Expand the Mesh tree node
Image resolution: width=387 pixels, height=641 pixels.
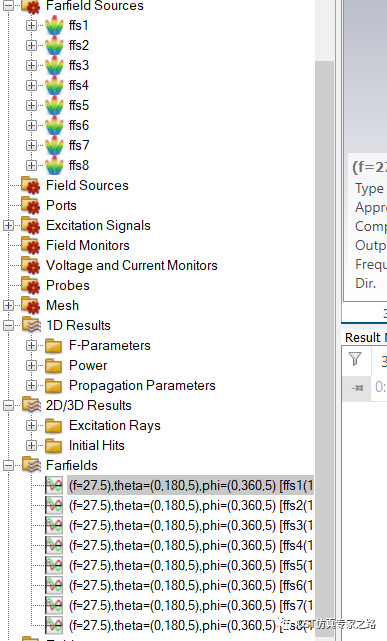[8, 306]
